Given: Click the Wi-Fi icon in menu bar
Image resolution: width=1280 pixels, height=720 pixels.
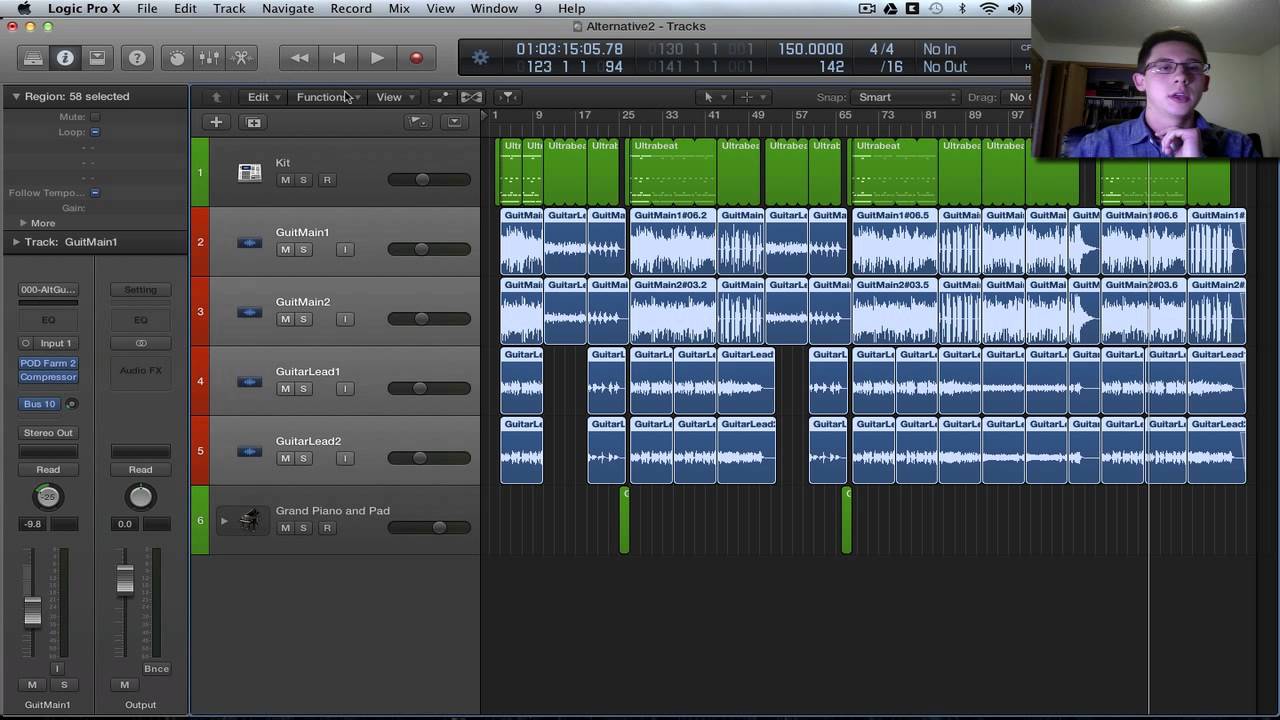Looking at the screenshot, I should coord(989,9).
